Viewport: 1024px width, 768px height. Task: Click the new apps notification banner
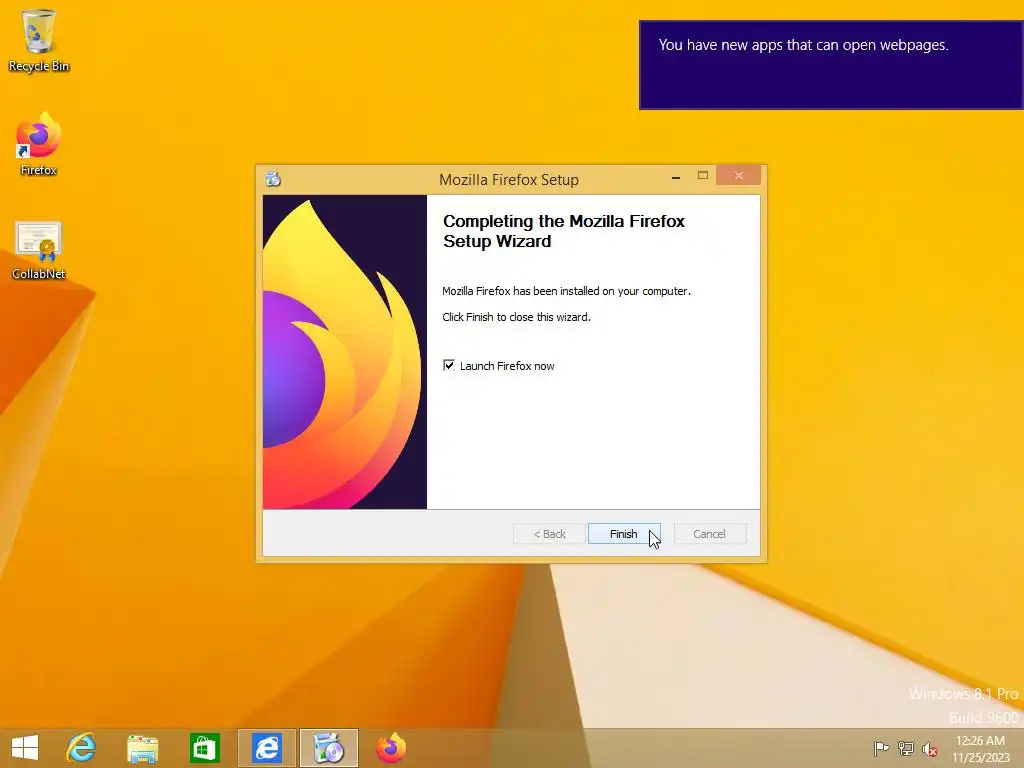[x=831, y=65]
